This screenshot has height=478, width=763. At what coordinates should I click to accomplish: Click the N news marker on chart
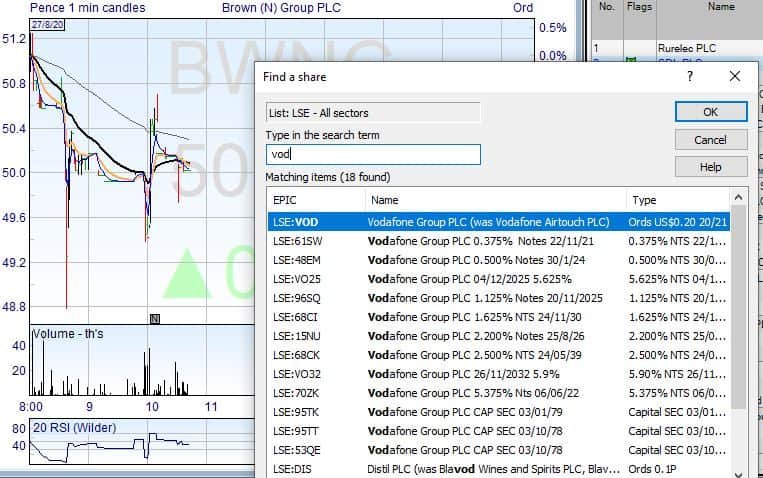(x=155, y=318)
